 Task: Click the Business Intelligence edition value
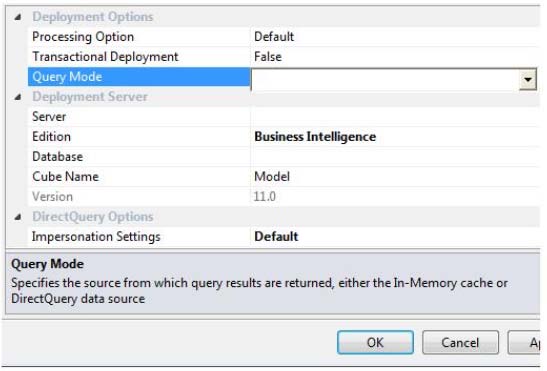[315, 136]
